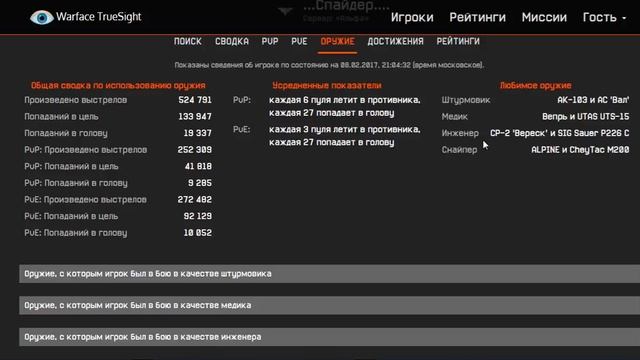Click the PvP: Произведено выстрелов label
This screenshot has width=640, height=360.
(85, 150)
